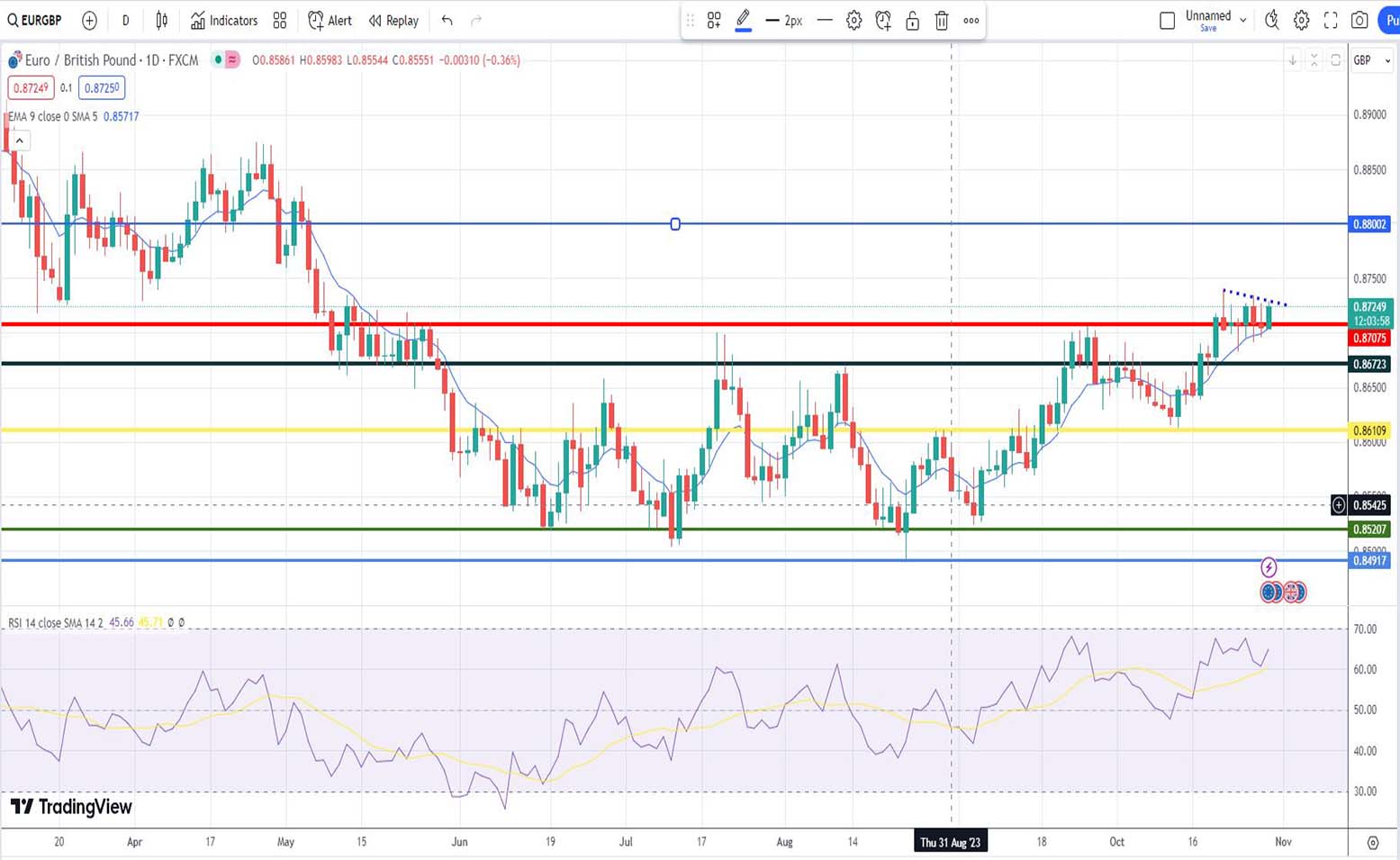The width and height of the screenshot is (1400, 860).
Task: Pick the line color pencil swatch
Action: click(x=743, y=20)
